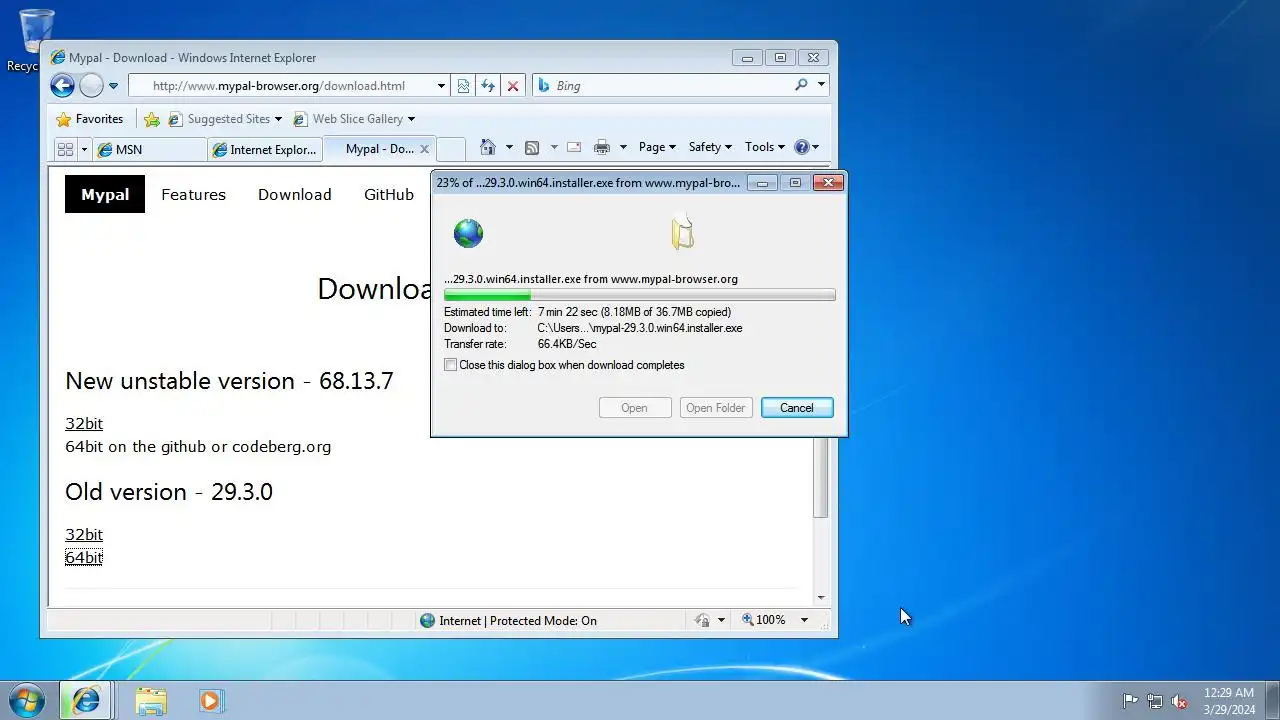Add page with Add to Favorites Bar icon
Screen dimensions: 1280x720
152,119
